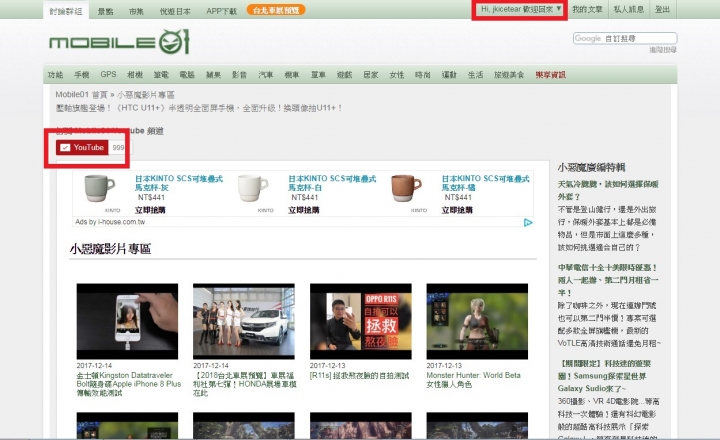This screenshot has width=720, height=440.
Task: Click Ads by i-house.com.tw
Action: pos(110,222)
